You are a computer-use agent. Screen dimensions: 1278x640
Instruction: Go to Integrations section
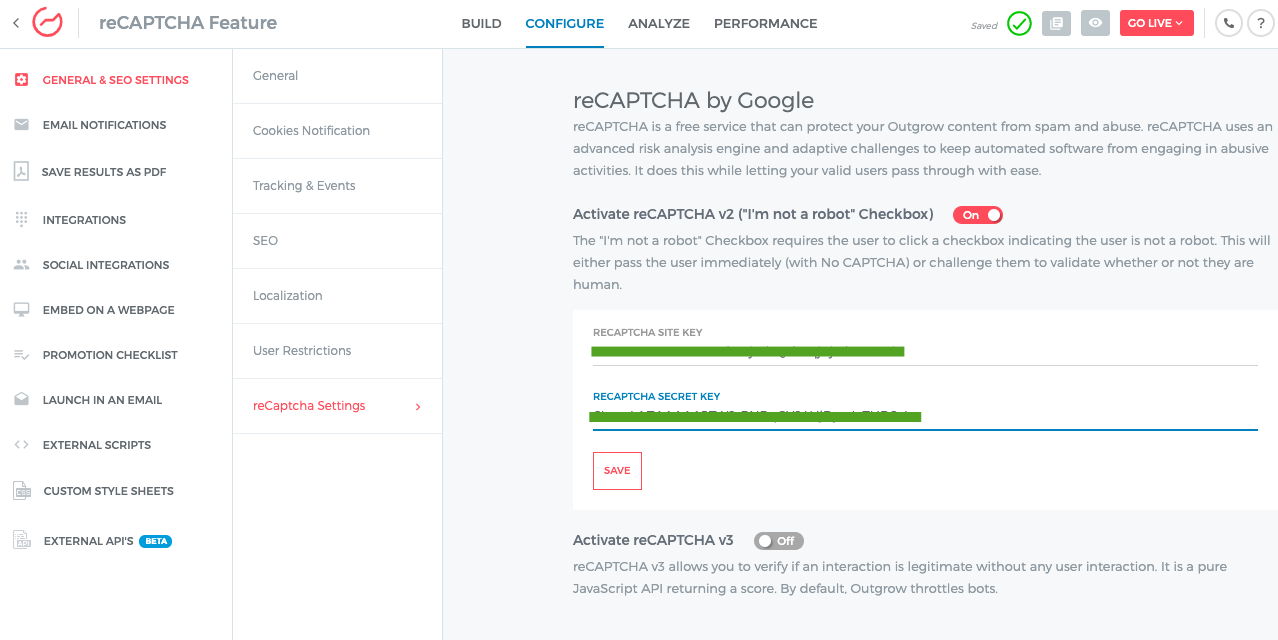pyautogui.click(x=84, y=220)
